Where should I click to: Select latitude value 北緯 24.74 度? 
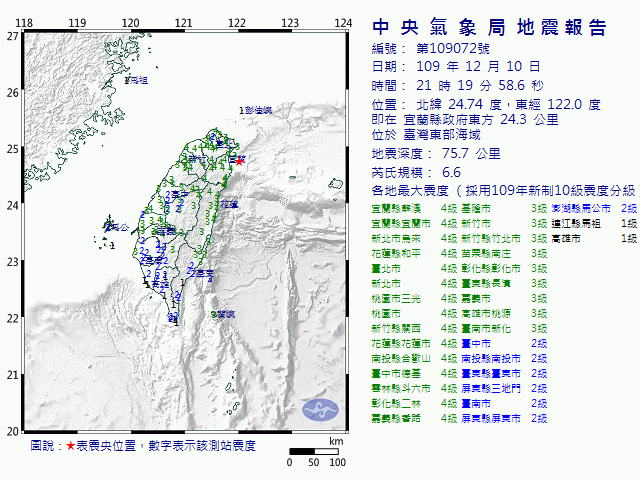pyautogui.click(x=459, y=104)
